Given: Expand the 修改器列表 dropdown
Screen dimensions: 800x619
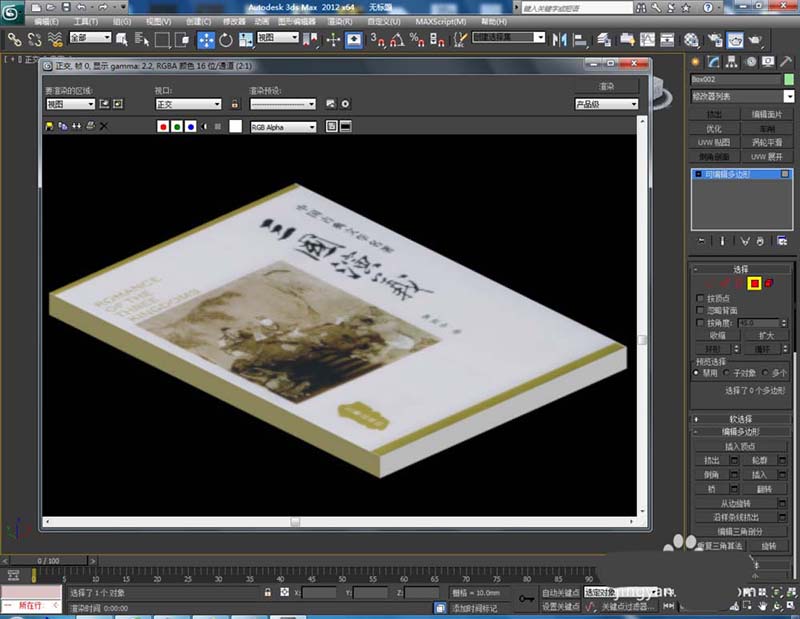Looking at the screenshot, I should (x=743, y=96).
